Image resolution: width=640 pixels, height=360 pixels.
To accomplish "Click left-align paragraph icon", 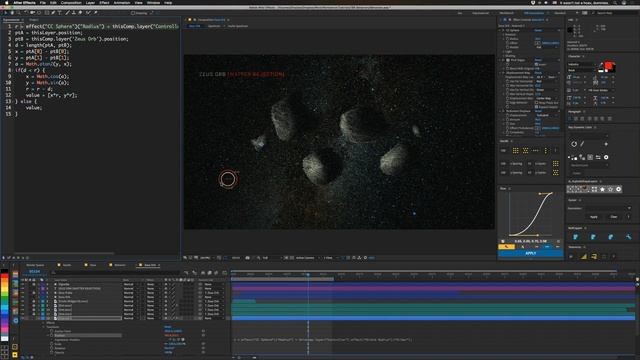I will coord(570,118).
